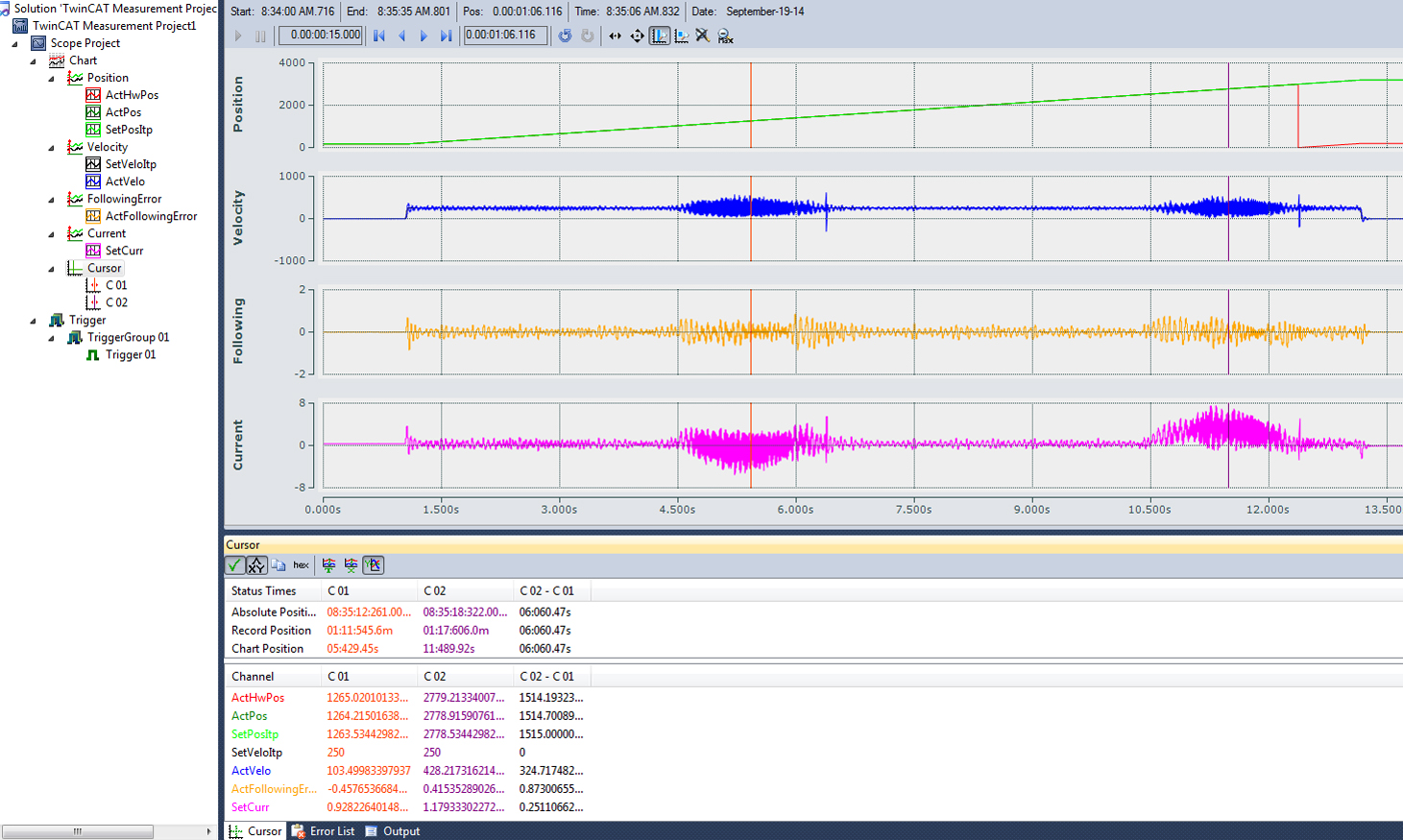Click the copy cursor values icon
The height and width of the screenshot is (840, 1403).
(278, 565)
